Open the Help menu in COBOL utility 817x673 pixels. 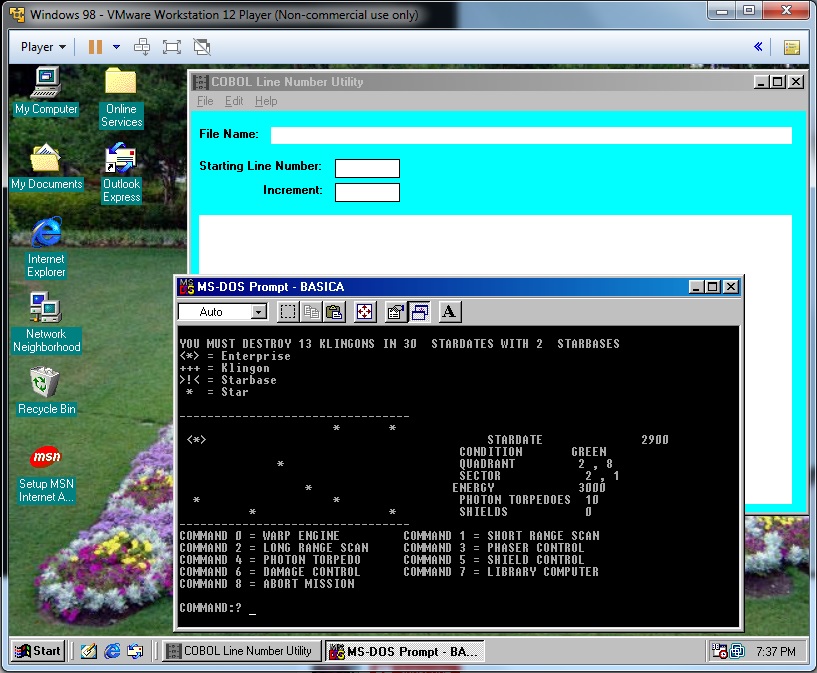tap(266, 101)
